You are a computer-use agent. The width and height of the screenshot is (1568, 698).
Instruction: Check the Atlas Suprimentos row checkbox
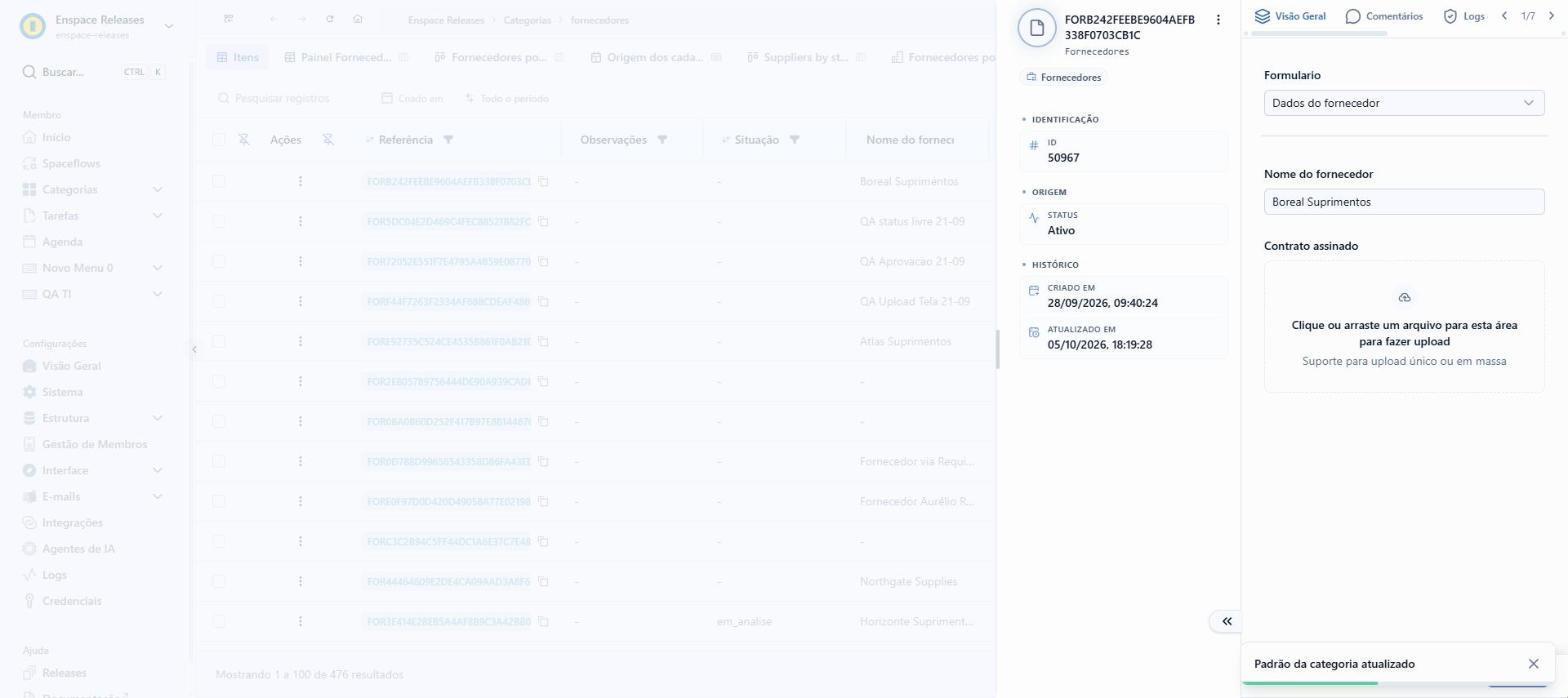[219, 342]
